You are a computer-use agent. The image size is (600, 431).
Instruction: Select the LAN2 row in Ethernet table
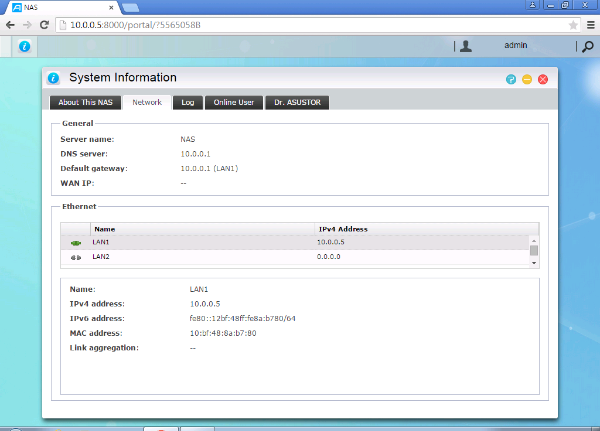pos(295,257)
